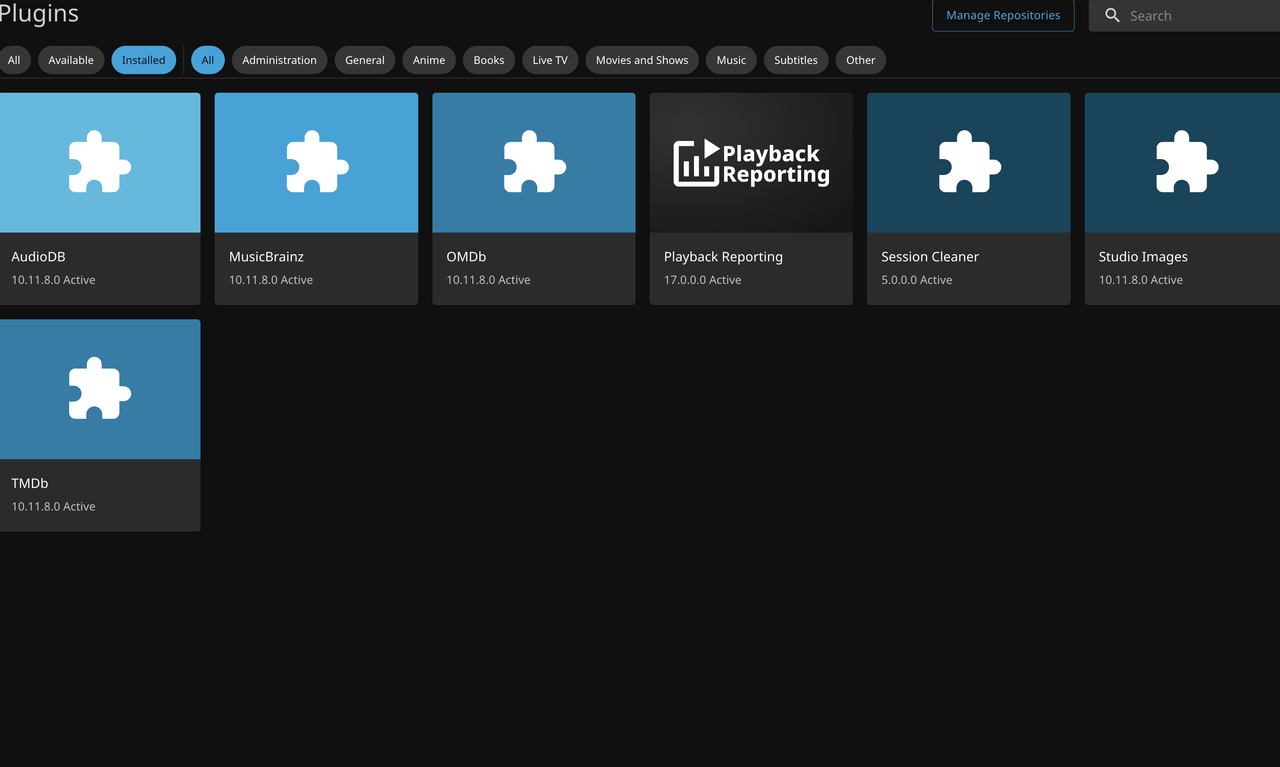Click the Plugins page heading
1280x767 pixels.
click(39, 14)
